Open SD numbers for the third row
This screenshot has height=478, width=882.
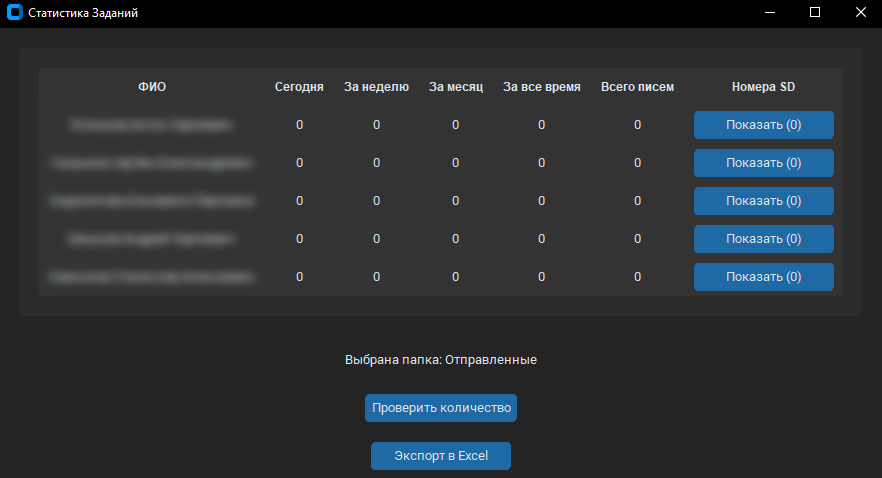coord(763,201)
